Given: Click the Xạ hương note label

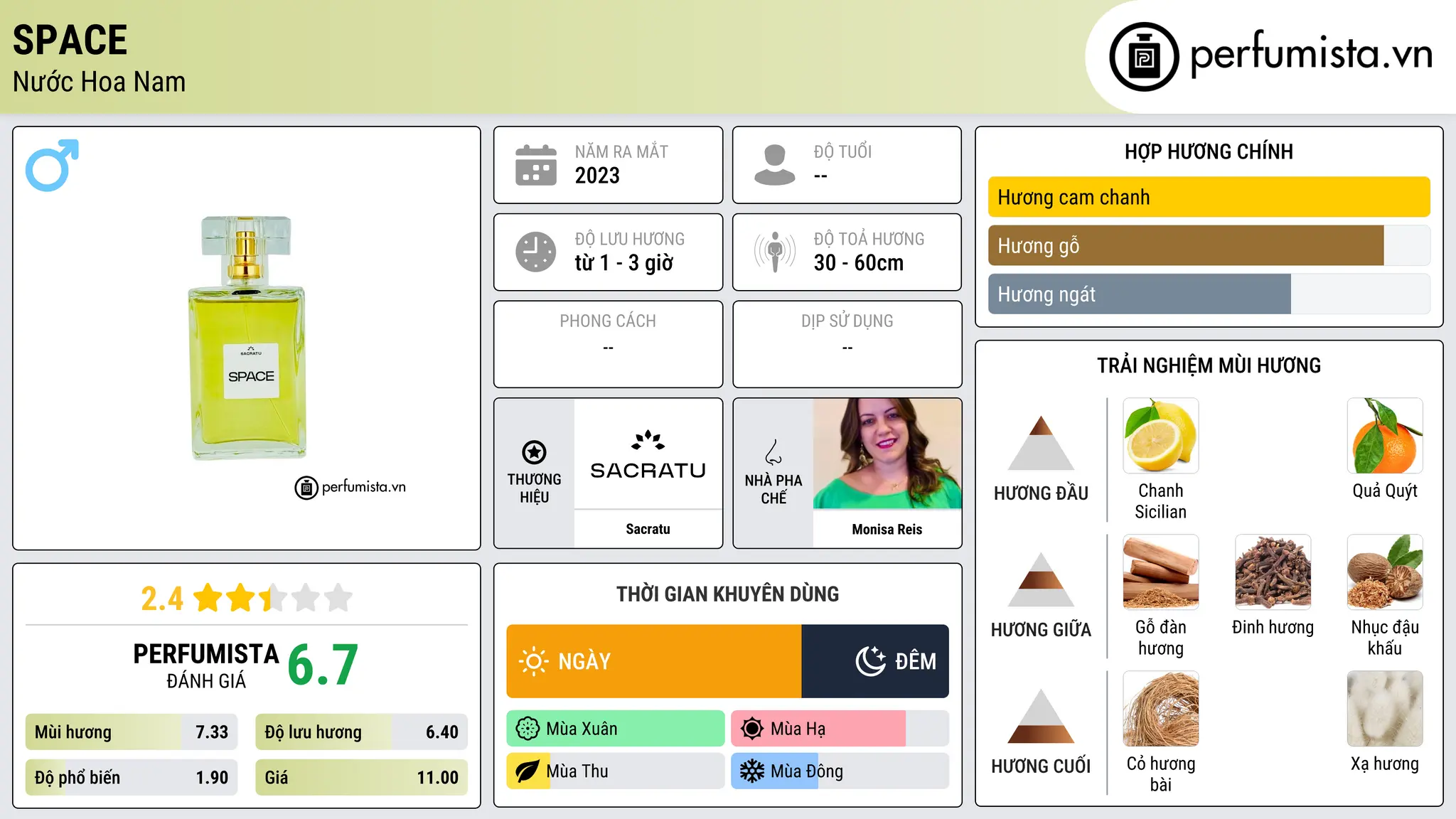Looking at the screenshot, I should pyautogui.click(x=1385, y=764).
